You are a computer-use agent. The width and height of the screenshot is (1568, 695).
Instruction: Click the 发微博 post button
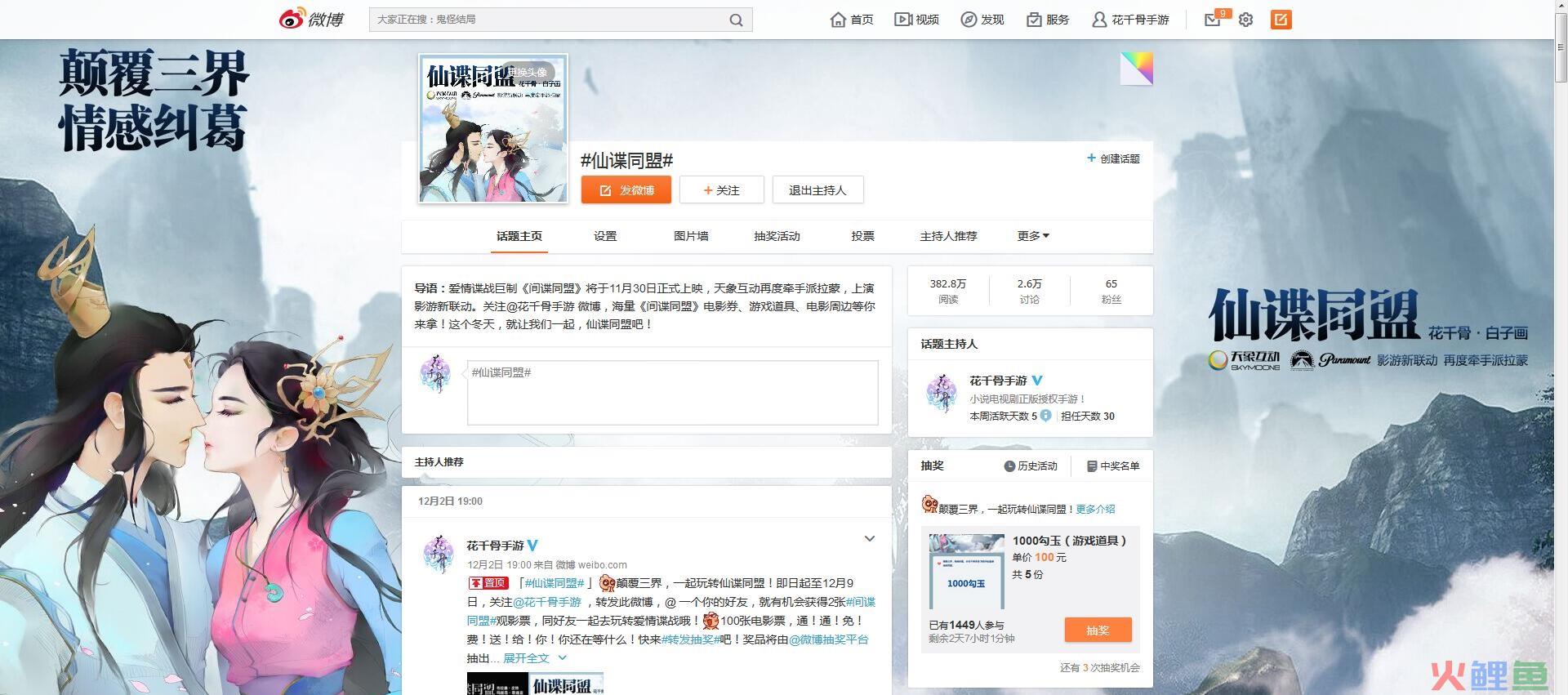pyautogui.click(x=626, y=190)
